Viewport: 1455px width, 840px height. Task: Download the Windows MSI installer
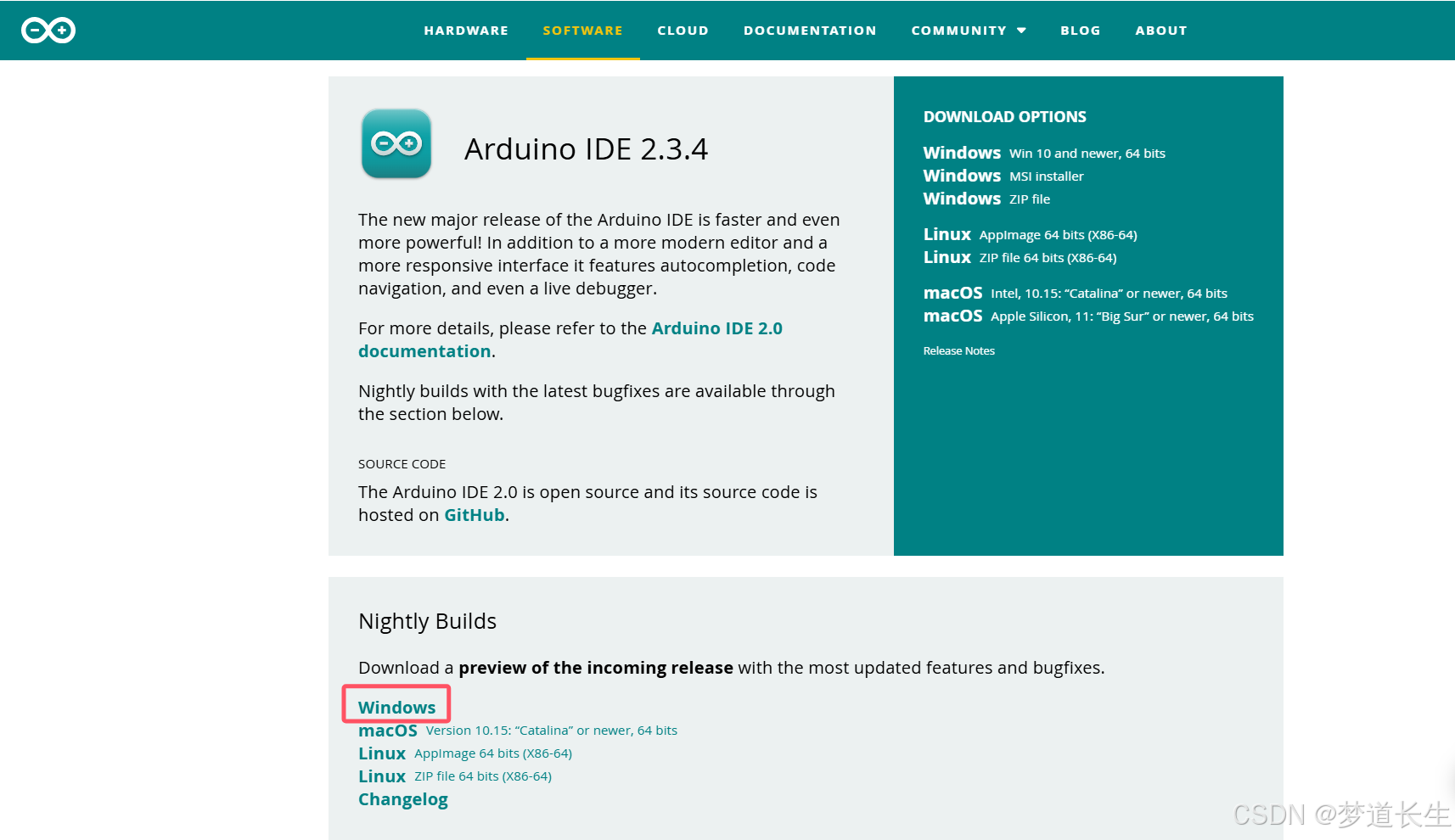pyautogui.click(x=1003, y=176)
